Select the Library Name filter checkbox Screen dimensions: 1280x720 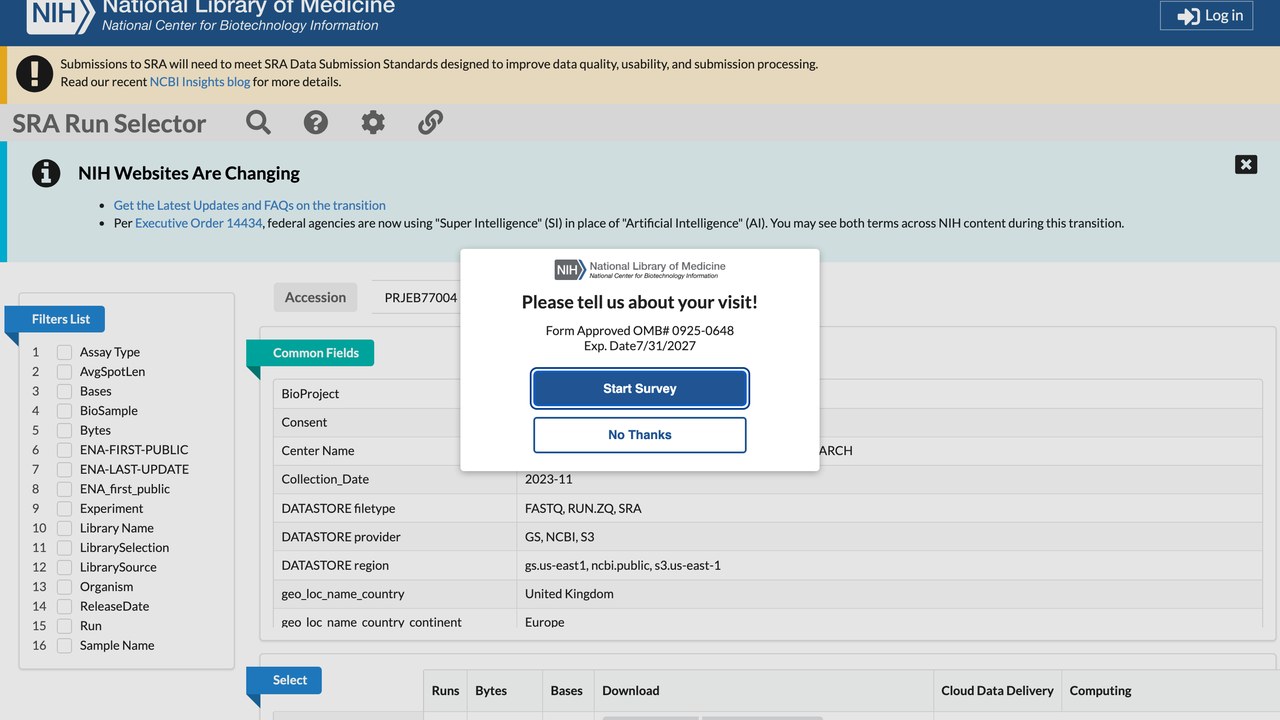click(64, 528)
